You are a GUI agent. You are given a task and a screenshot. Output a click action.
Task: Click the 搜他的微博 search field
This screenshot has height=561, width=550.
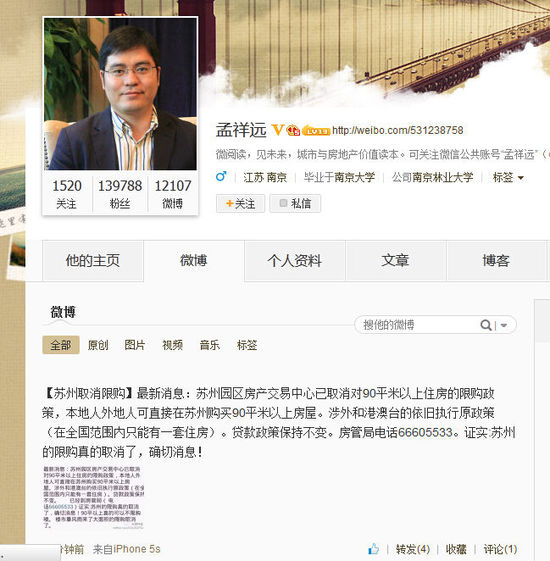(x=419, y=325)
